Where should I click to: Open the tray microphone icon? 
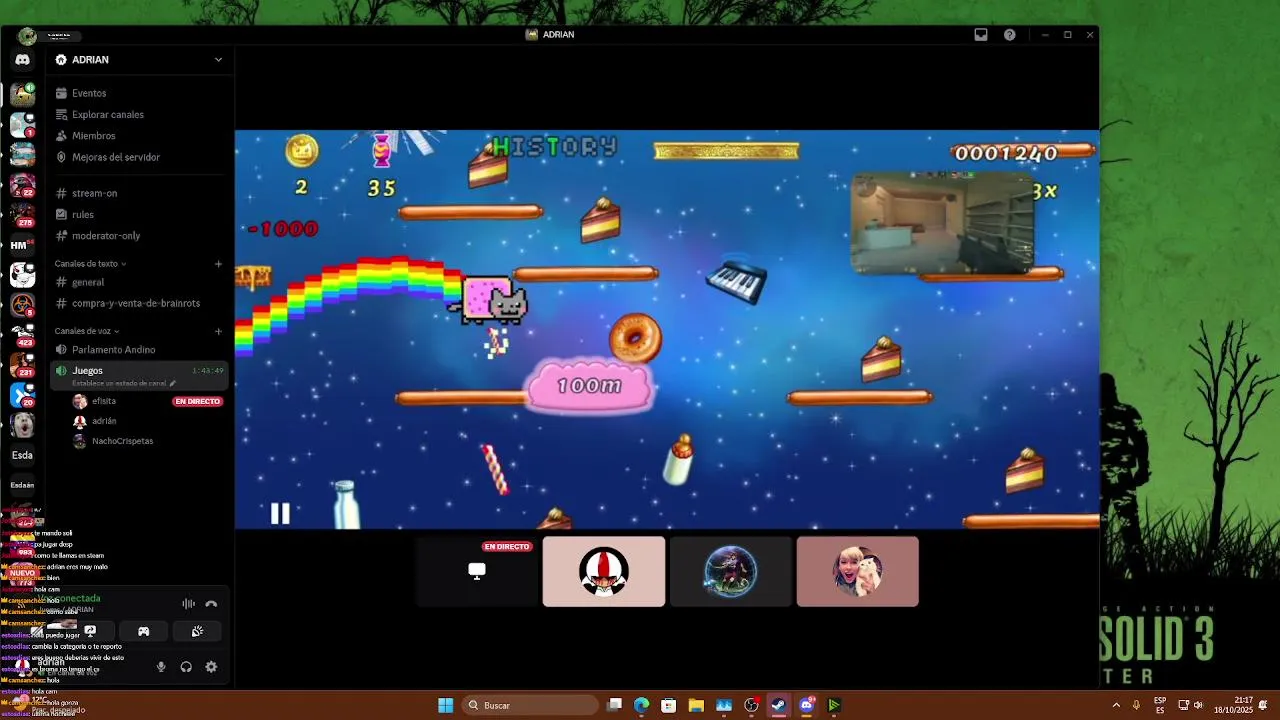click(1136, 705)
